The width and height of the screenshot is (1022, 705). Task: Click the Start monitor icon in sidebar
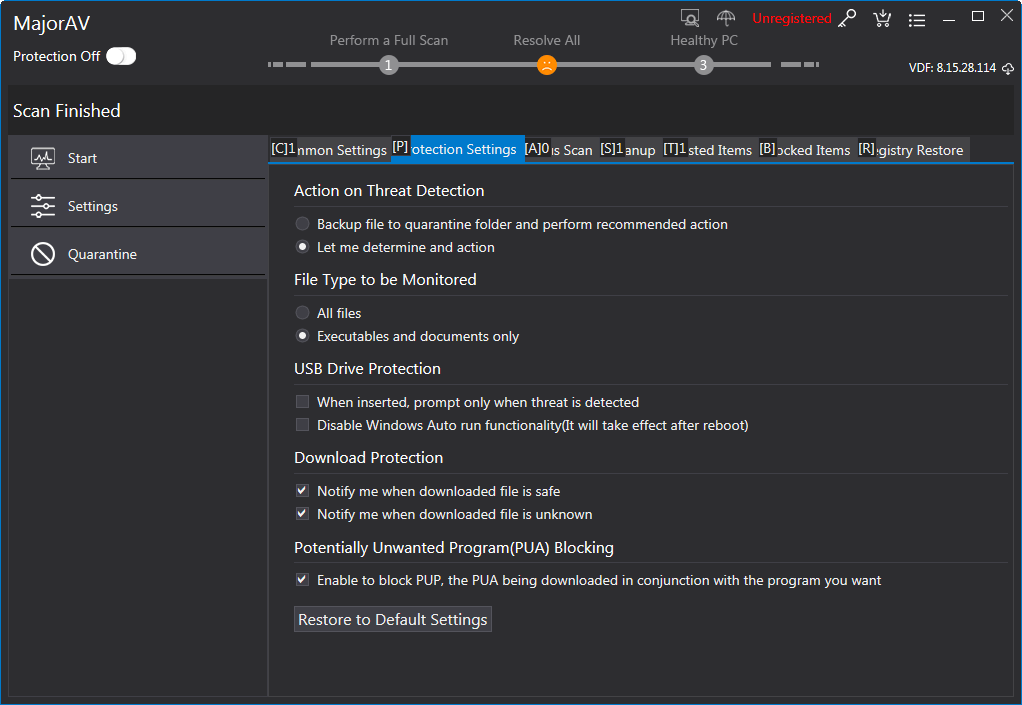(x=43, y=158)
